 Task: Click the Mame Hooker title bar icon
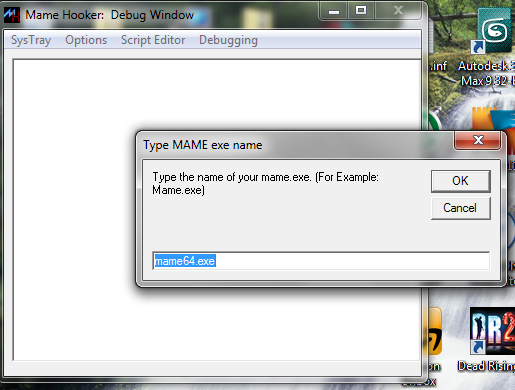click(12, 15)
